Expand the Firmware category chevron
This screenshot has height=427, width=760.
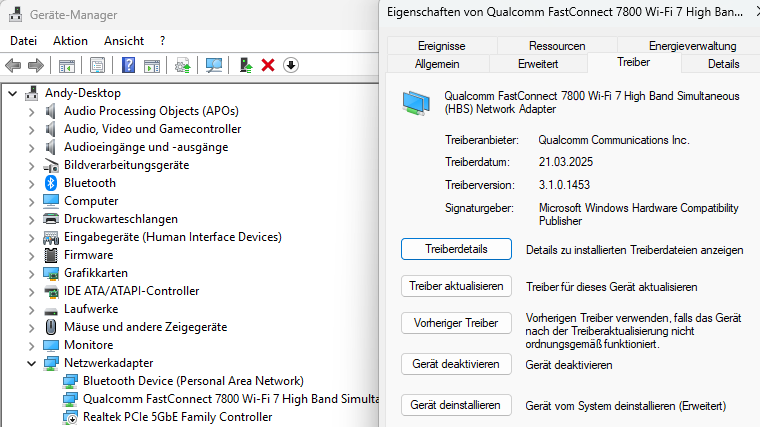(32, 255)
